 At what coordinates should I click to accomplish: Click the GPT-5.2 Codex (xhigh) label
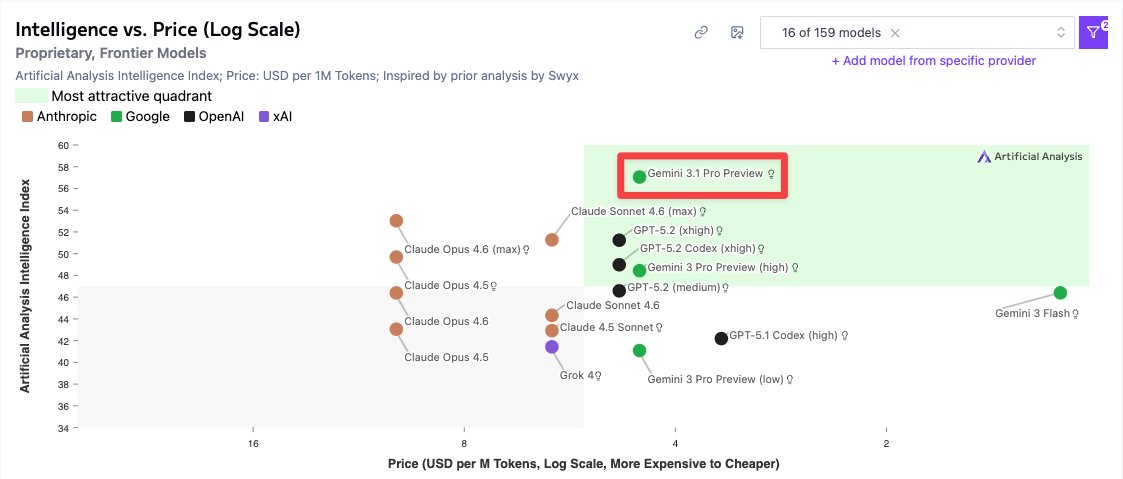698,248
